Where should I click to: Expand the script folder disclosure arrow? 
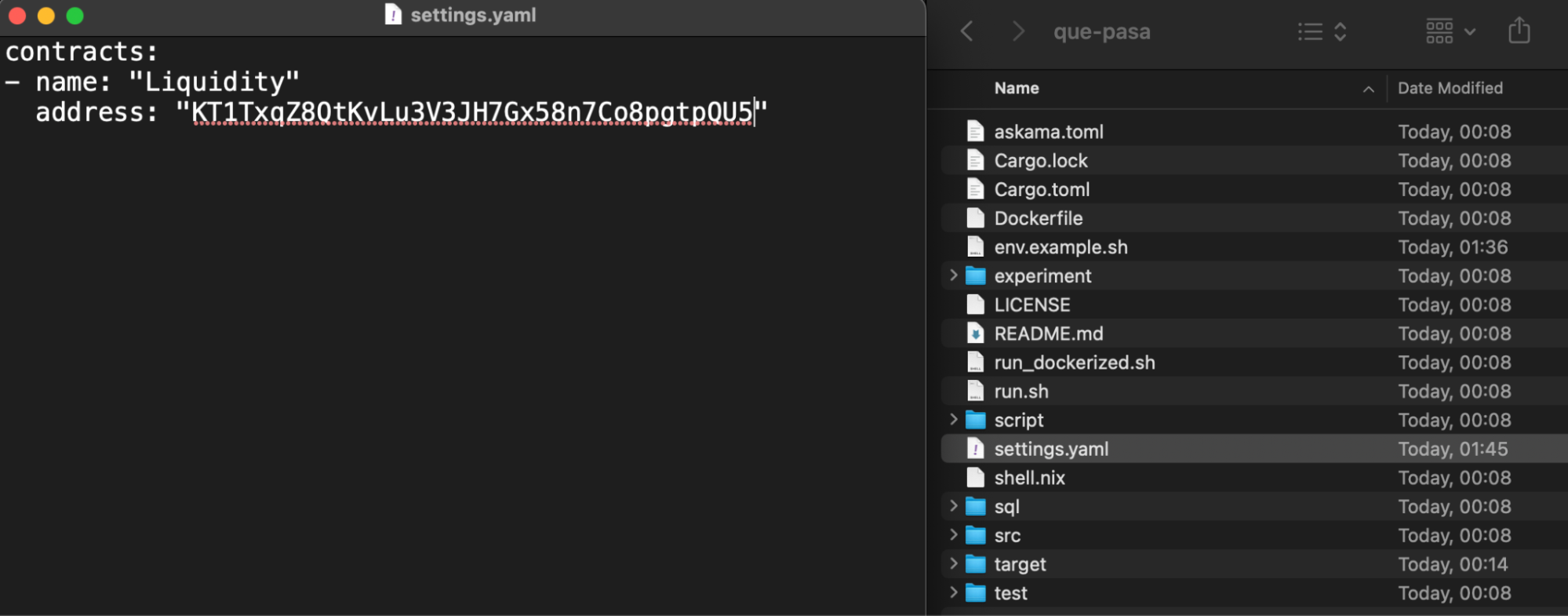point(953,420)
